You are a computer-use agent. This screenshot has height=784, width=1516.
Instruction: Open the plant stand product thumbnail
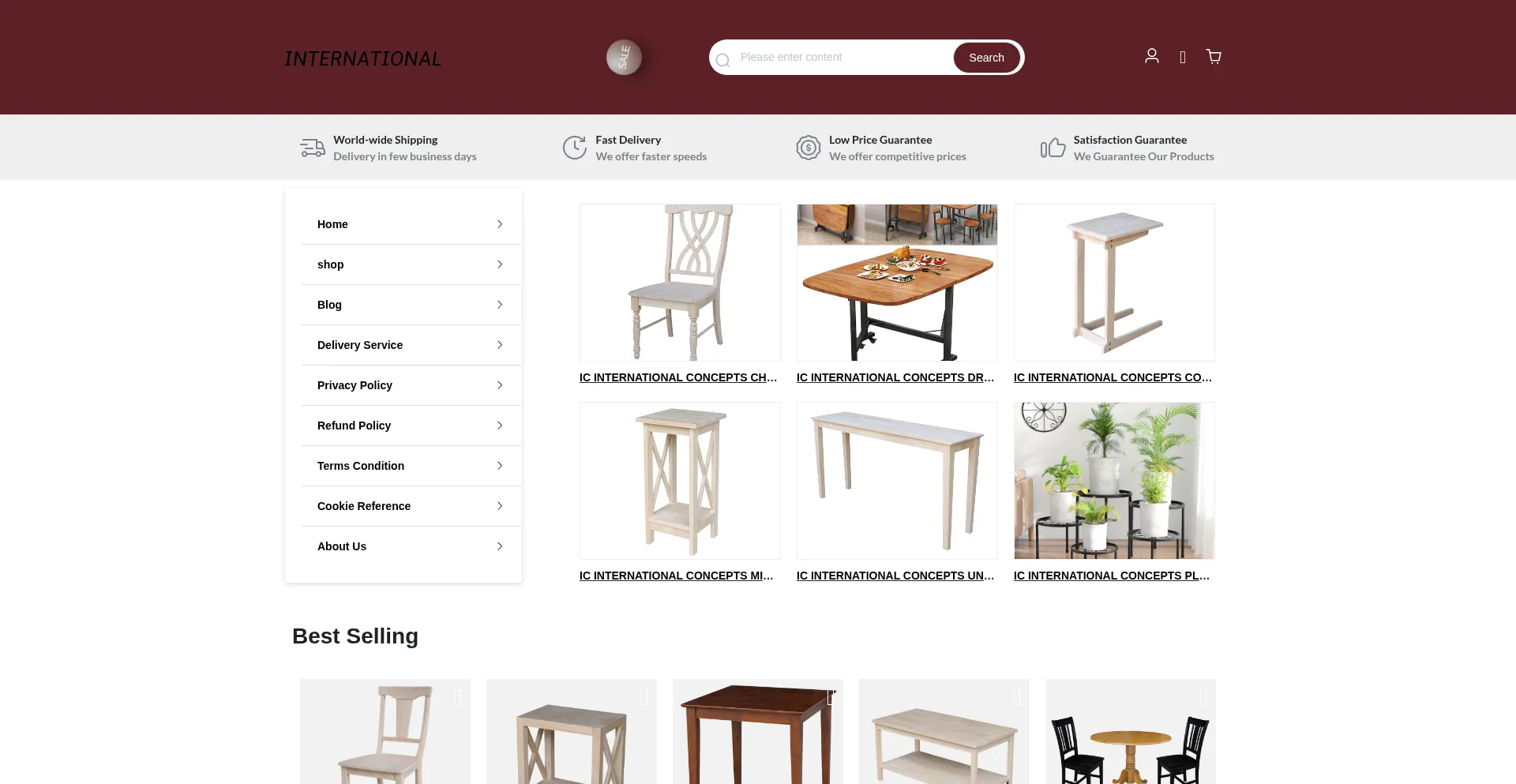tap(1114, 481)
